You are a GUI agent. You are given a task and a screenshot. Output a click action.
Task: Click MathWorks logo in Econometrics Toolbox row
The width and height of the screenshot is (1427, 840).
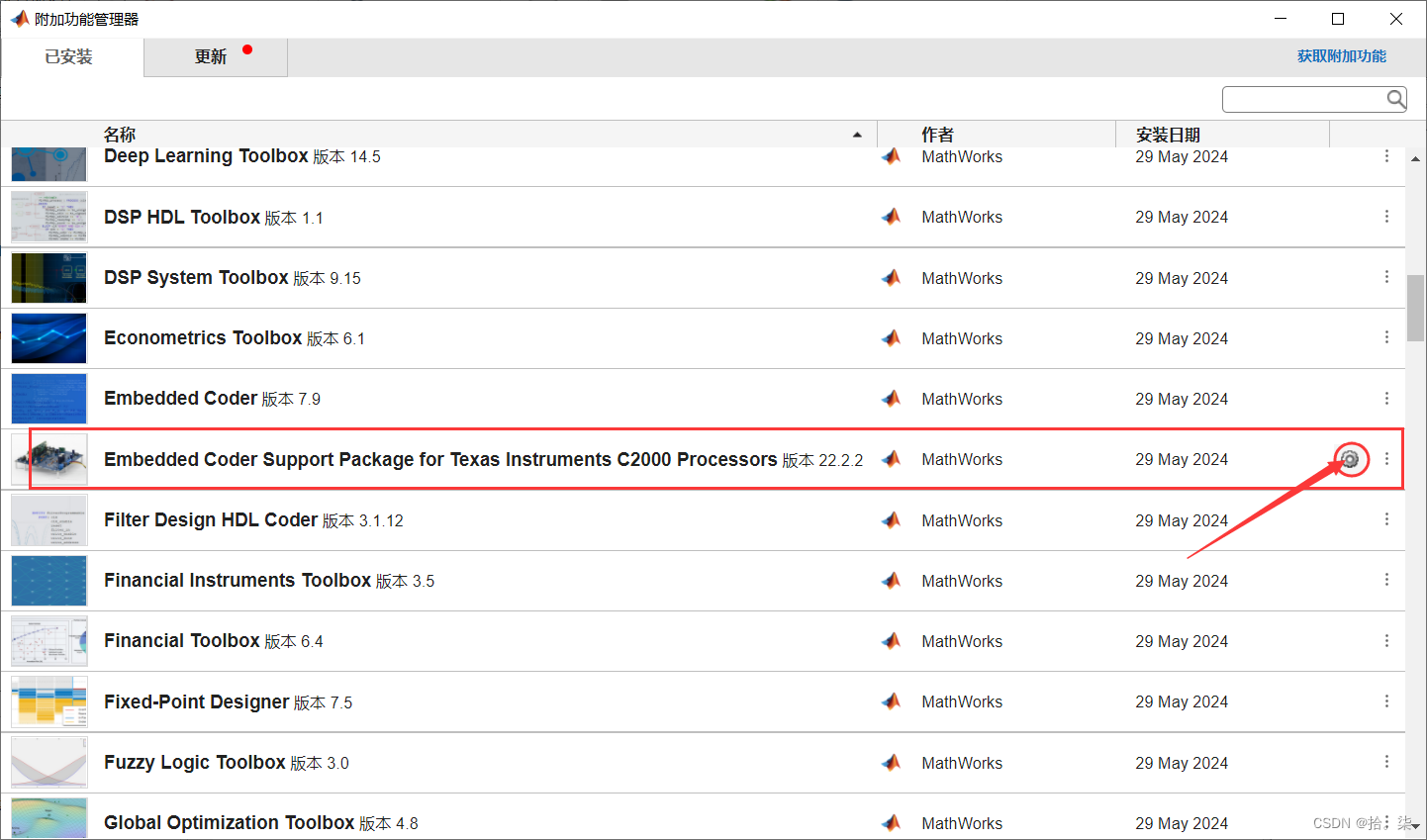tap(892, 338)
